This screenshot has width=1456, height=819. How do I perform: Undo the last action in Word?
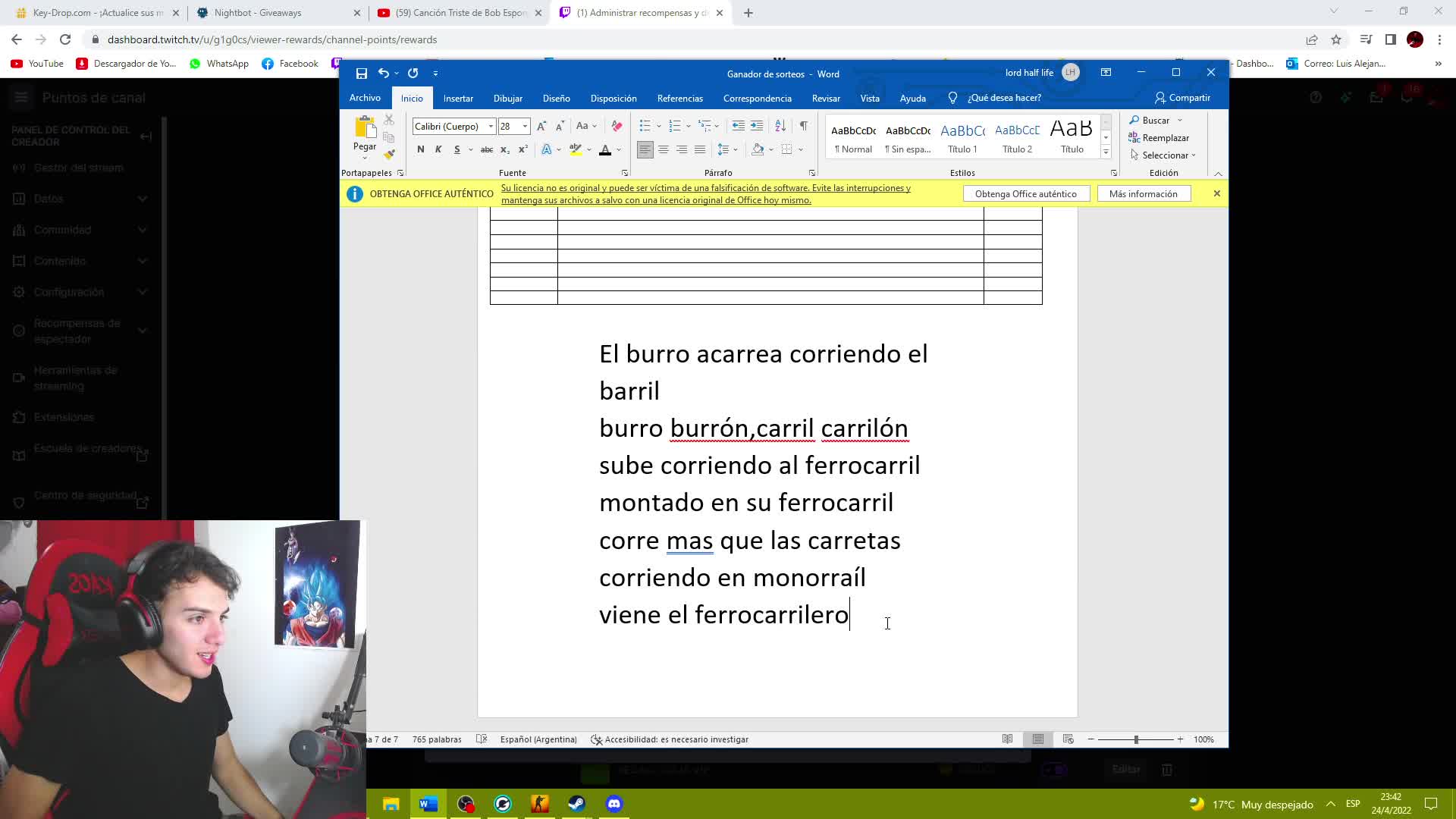[x=384, y=74]
